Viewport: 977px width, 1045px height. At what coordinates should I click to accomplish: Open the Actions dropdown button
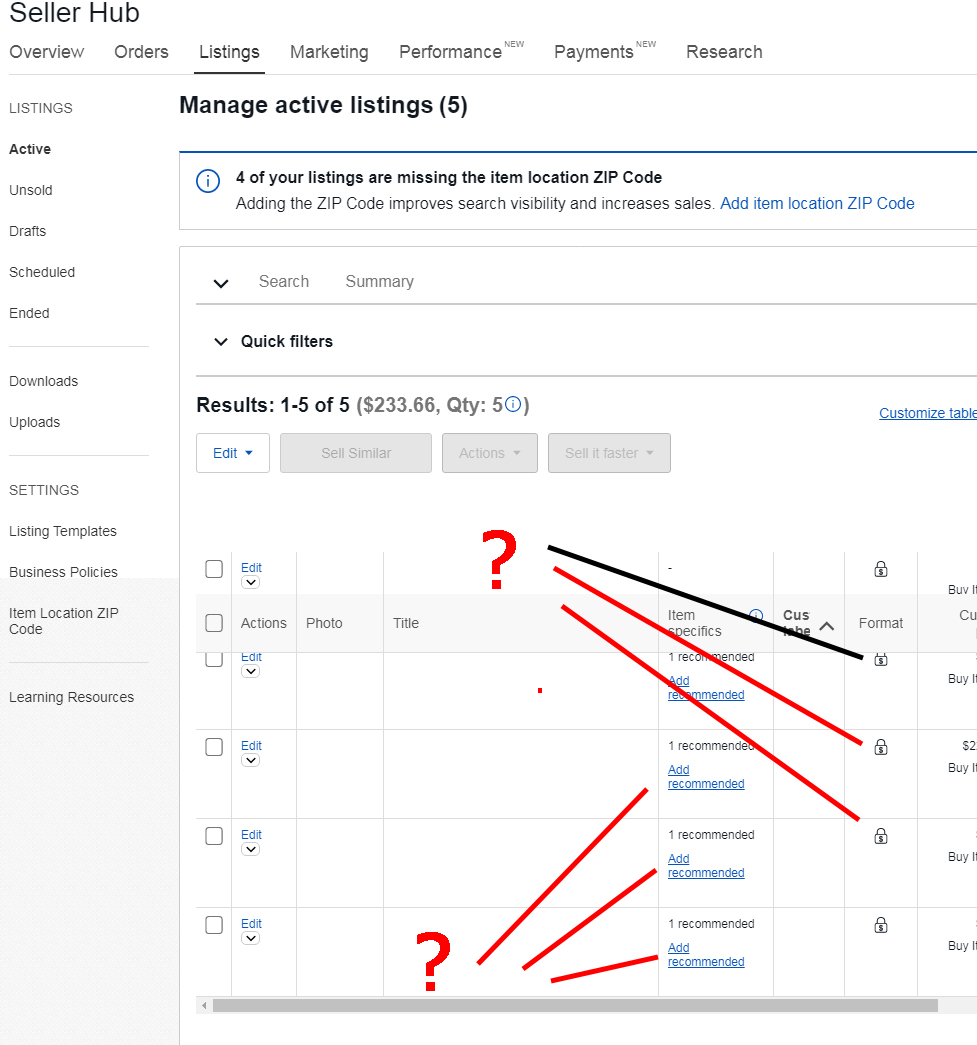click(x=490, y=453)
